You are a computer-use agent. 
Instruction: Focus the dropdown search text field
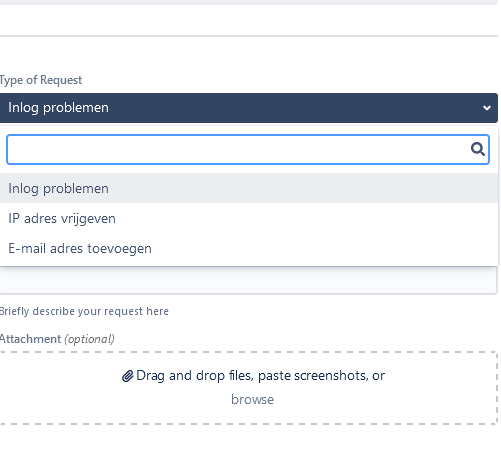click(x=248, y=149)
